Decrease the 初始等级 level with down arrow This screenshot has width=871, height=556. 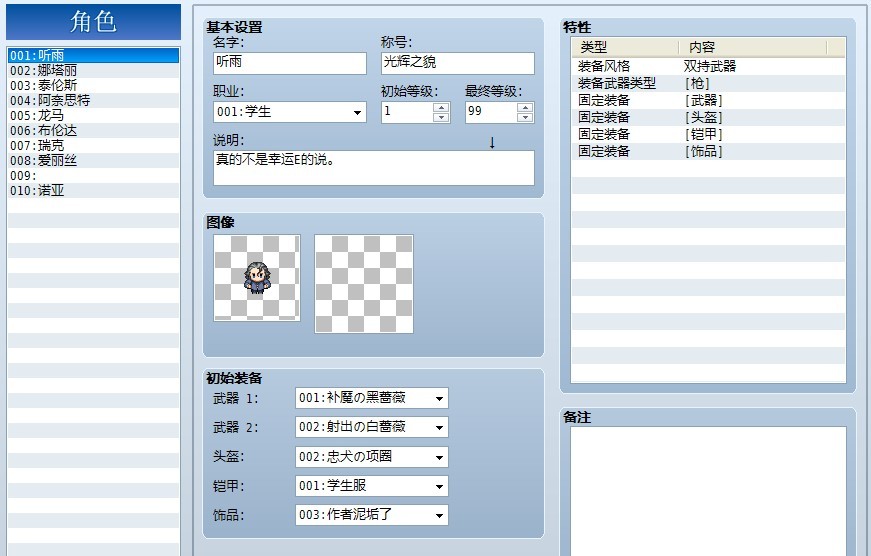441,117
